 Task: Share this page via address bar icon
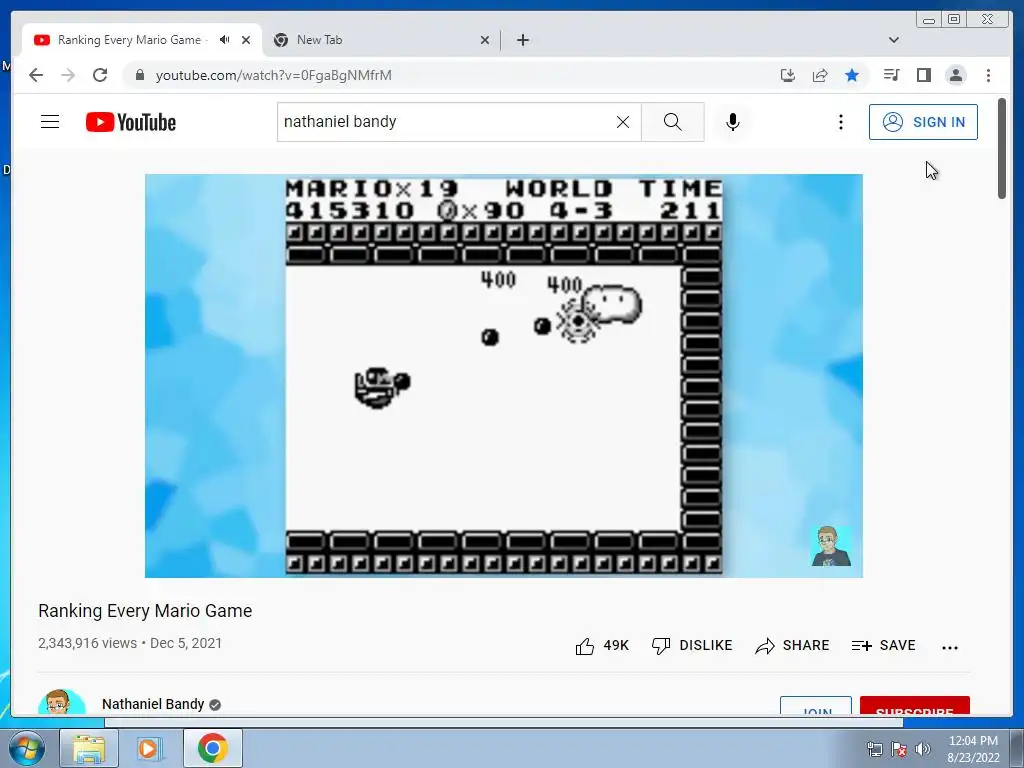click(820, 75)
